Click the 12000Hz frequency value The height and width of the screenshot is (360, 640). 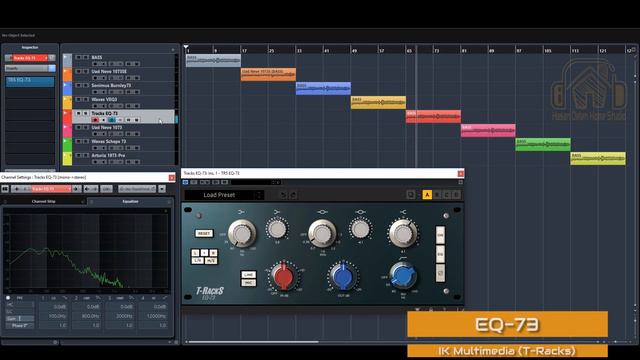pyautogui.click(x=156, y=316)
